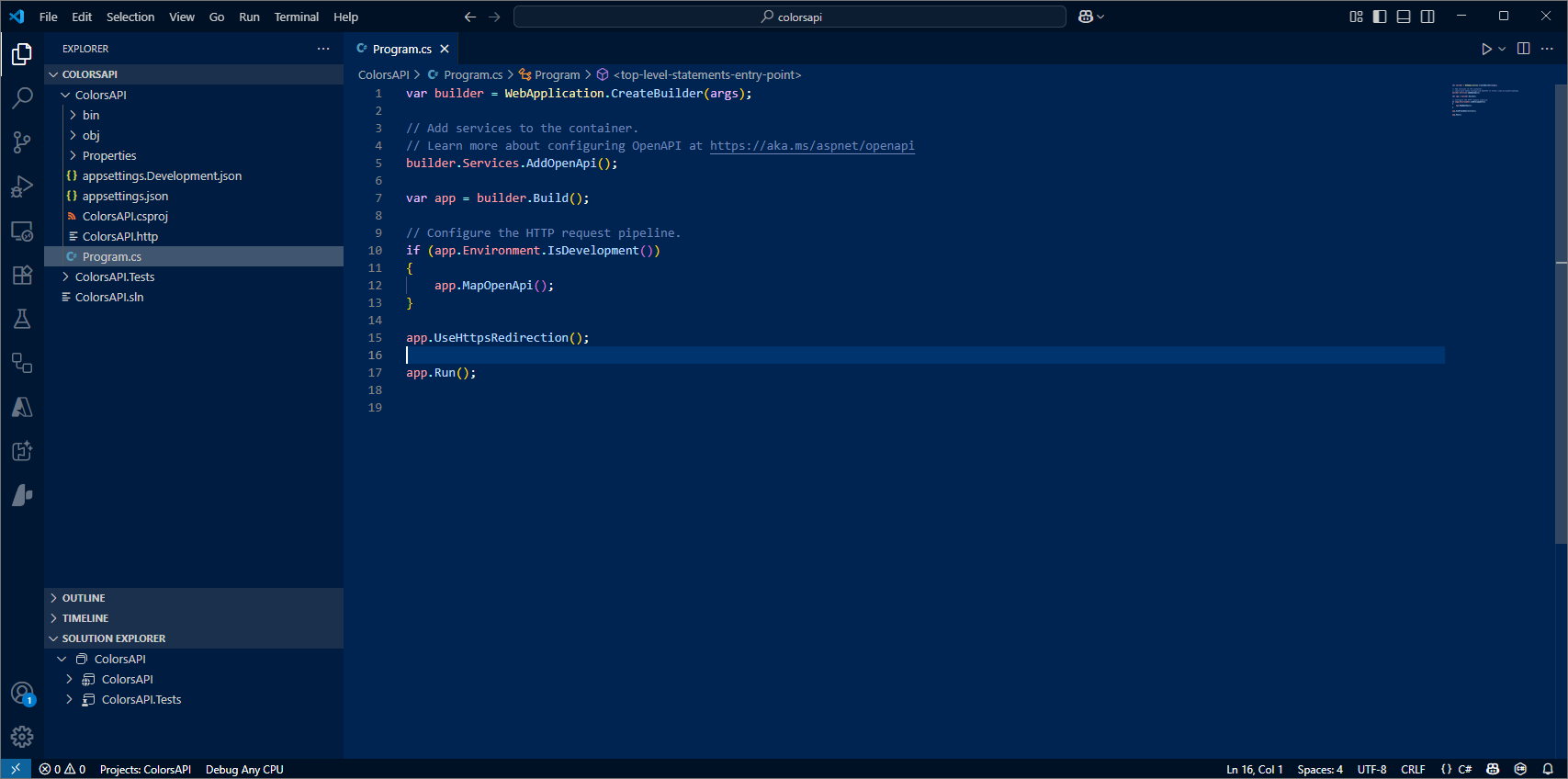
Task: Click the colorsapi command center search box
Action: pyautogui.click(x=790, y=17)
